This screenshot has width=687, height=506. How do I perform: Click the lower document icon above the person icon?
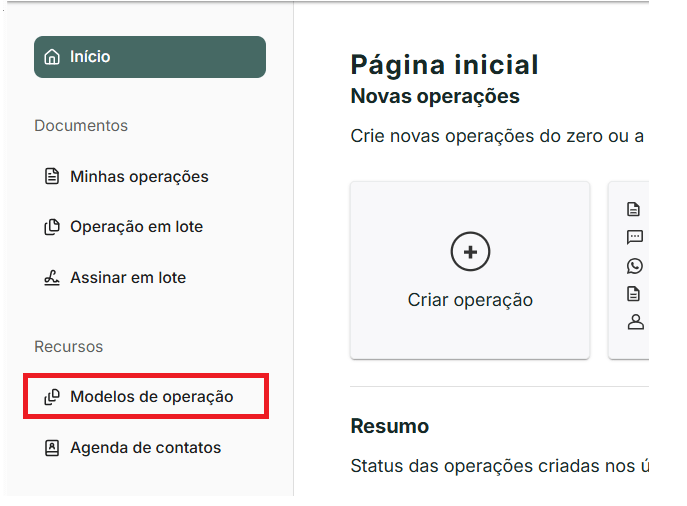[634, 294]
